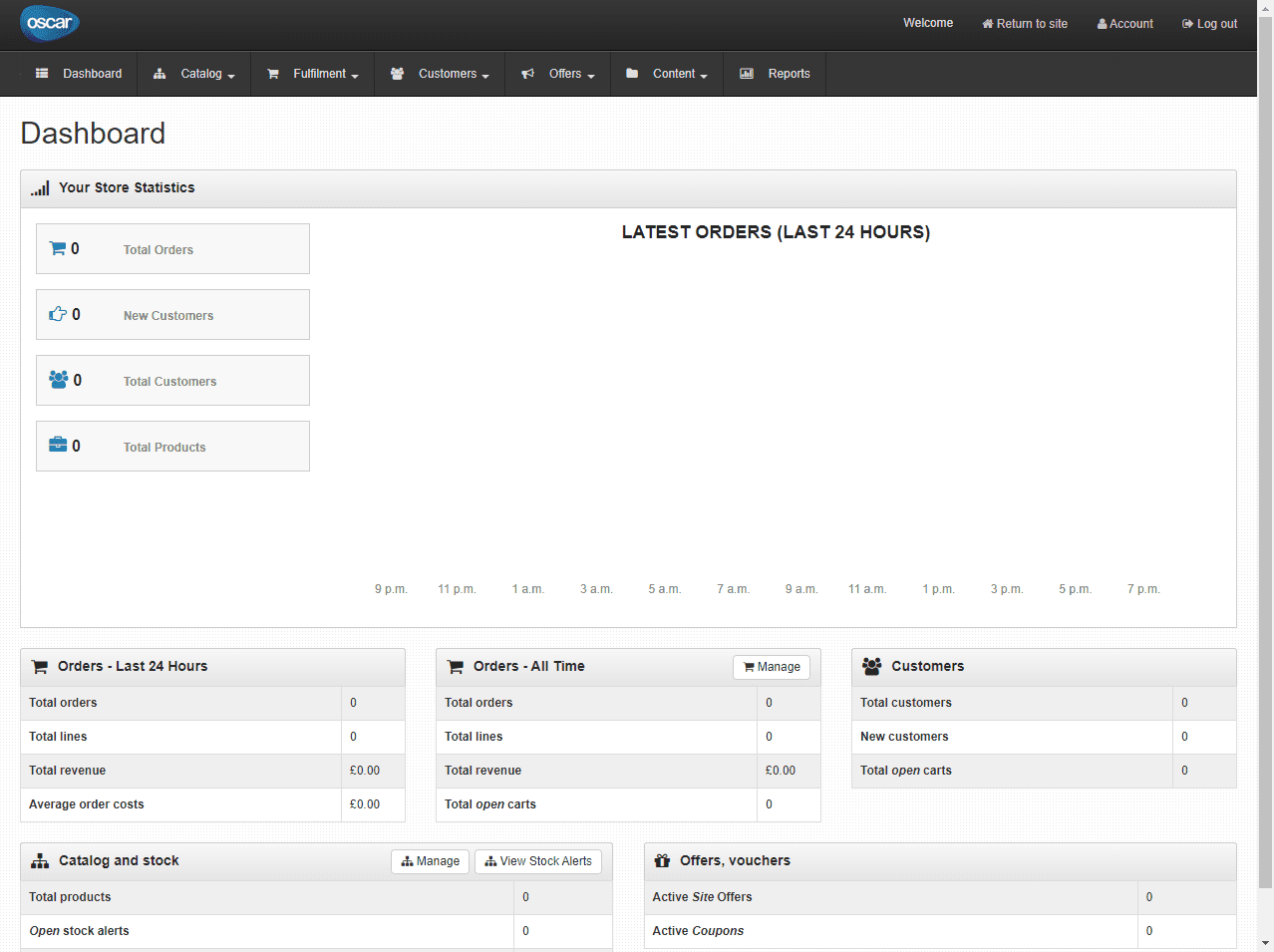Click the bar chart icon in Store Statistics header
The height and width of the screenshot is (952, 1274).
point(40,188)
